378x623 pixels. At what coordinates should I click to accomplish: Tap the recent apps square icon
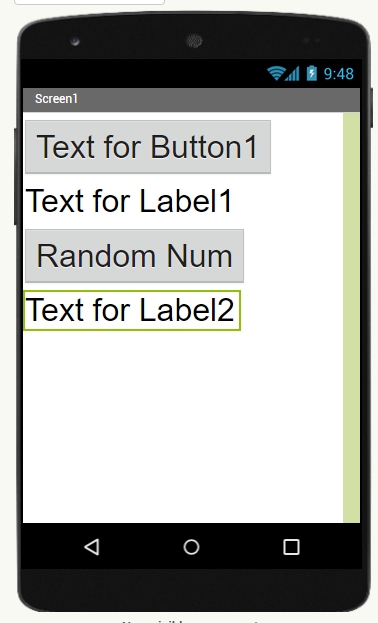(x=291, y=547)
